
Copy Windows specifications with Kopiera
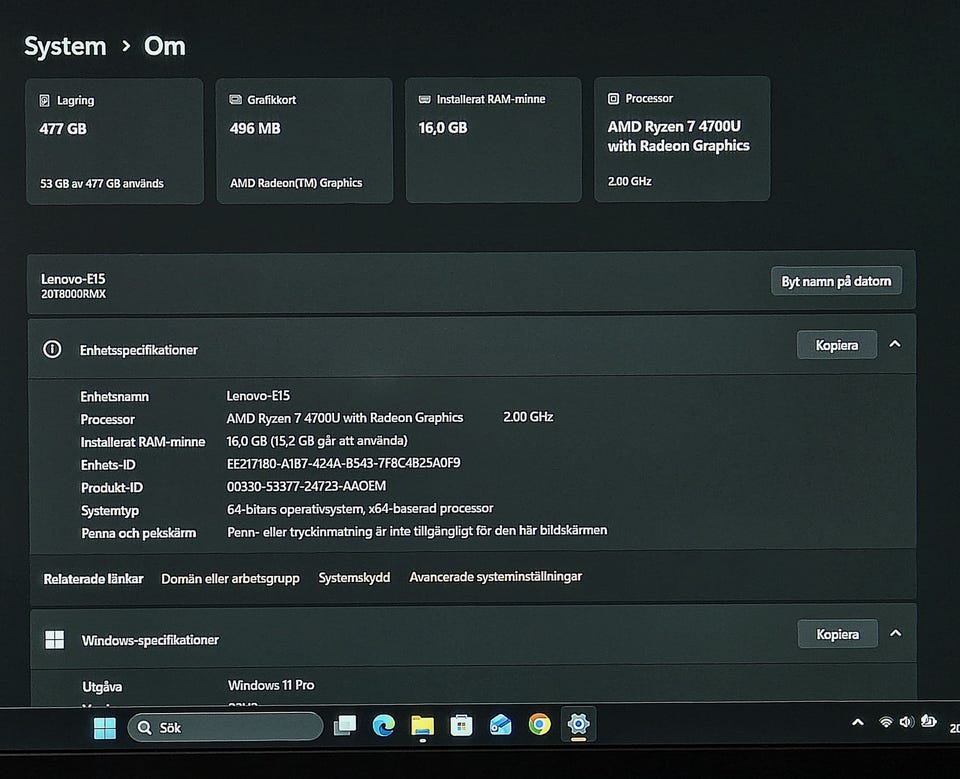[837, 634]
